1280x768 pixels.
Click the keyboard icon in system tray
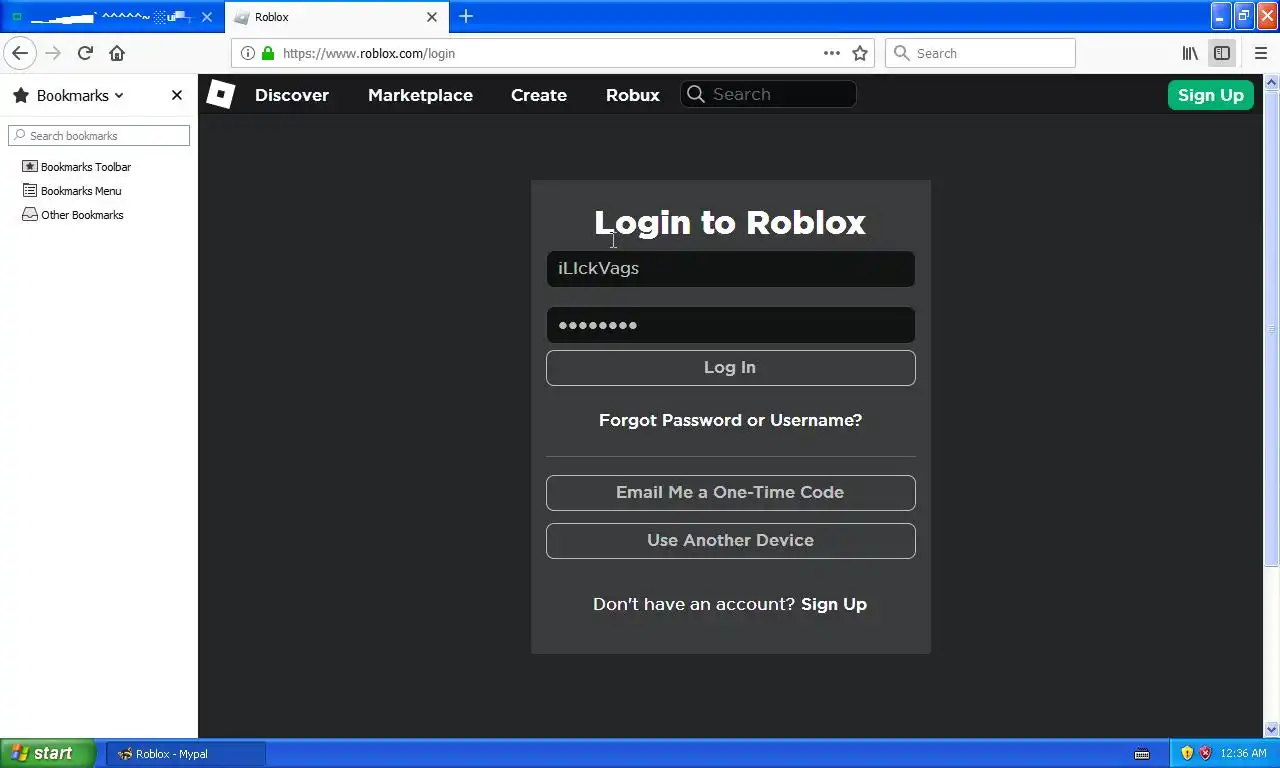[x=1142, y=754]
